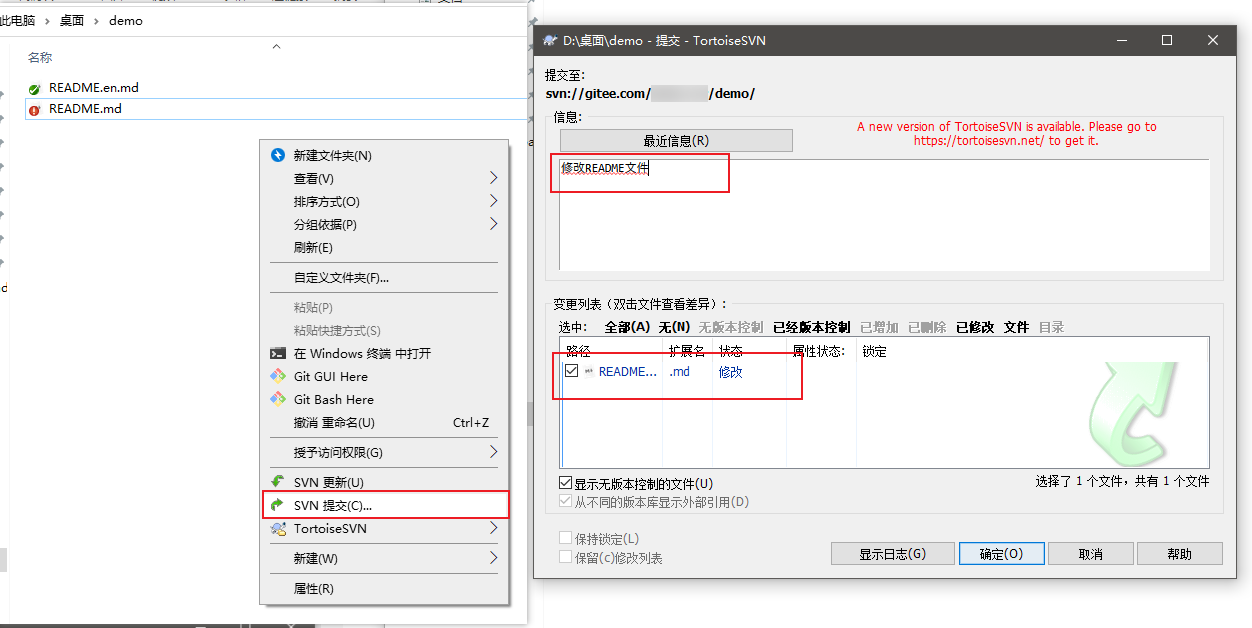
Task: Click the 修改 status cell in change list
Action: 731,372
